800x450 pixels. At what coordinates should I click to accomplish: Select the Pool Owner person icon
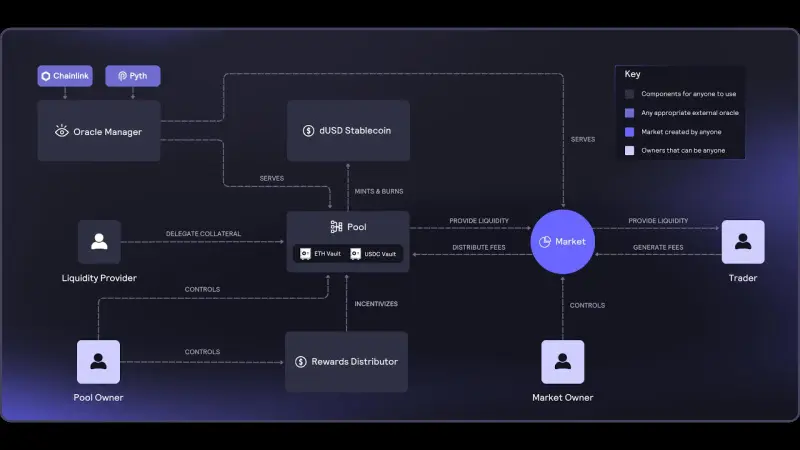[99, 362]
